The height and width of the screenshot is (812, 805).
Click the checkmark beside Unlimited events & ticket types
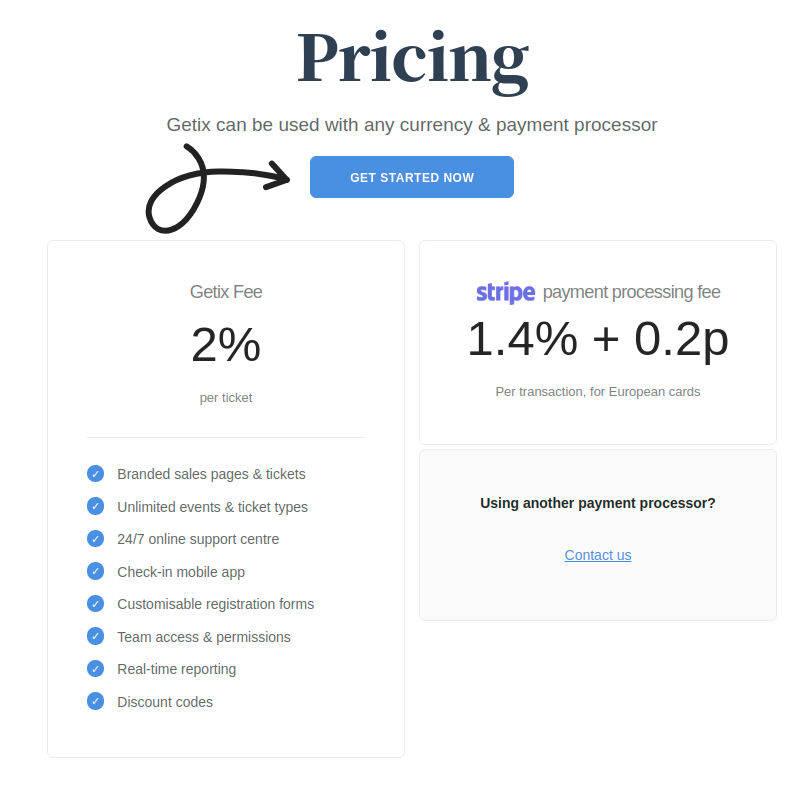[95, 506]
